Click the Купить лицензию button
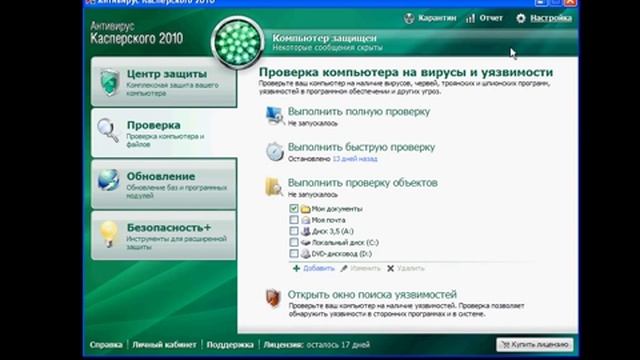This screenshot has height=360, width=640. tap(535, 344)
